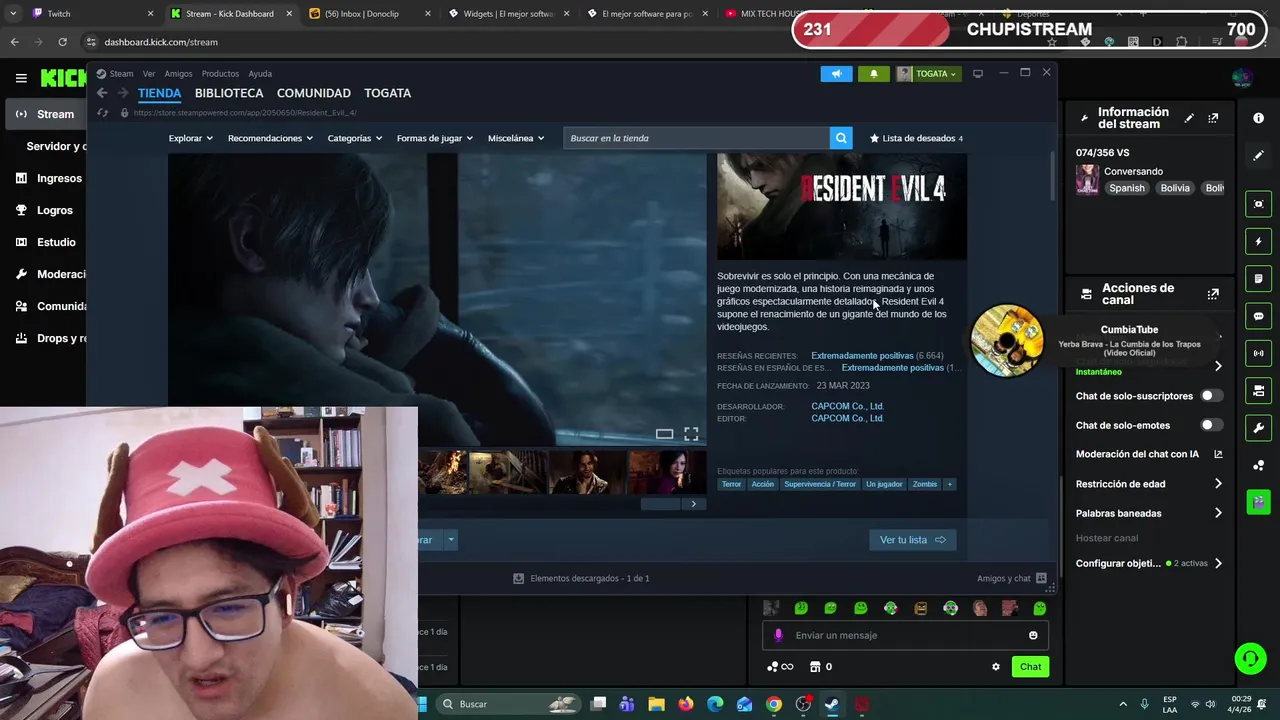Click Elementos descargados in Steam footer
Viewport: 1280px width, 720px height.
coord(581,578)
